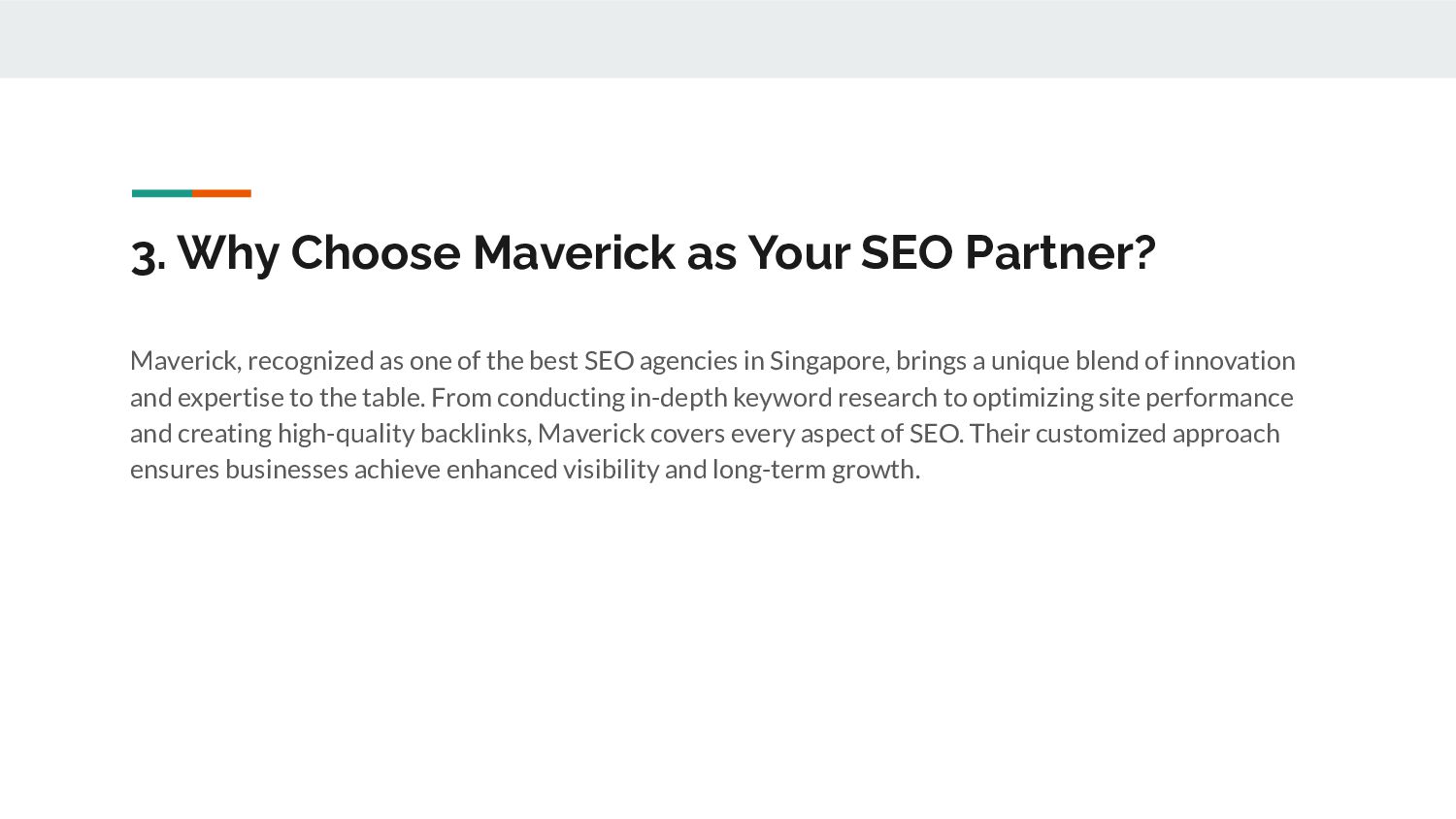
Task: Click the number "3." in the title
Action: tap(149, 254)
